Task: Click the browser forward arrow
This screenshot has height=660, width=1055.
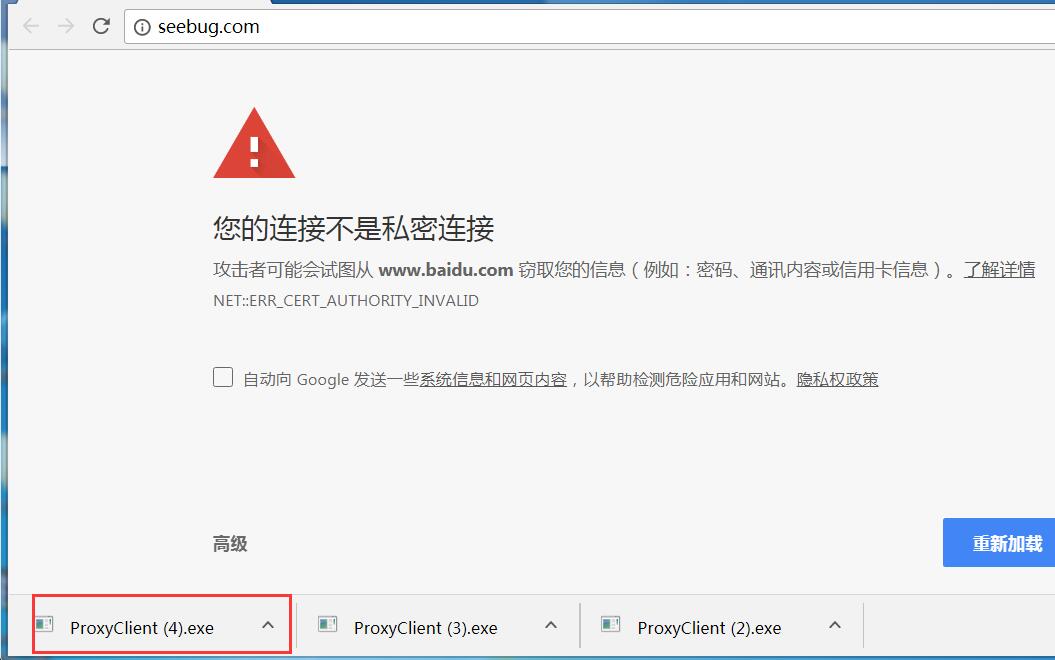Action: coord(66,27)
